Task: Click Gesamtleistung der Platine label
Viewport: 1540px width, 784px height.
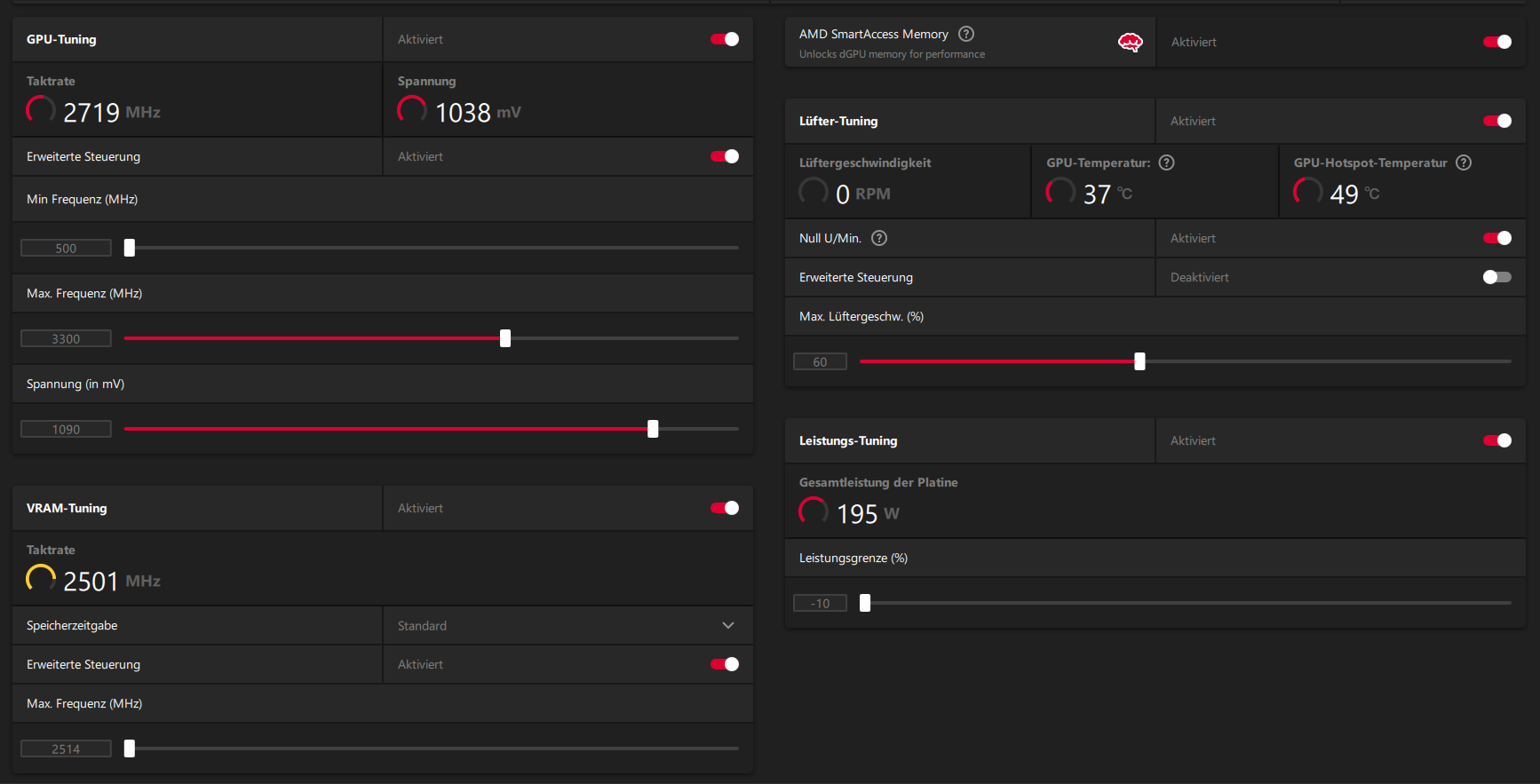Action: (878, 482)
